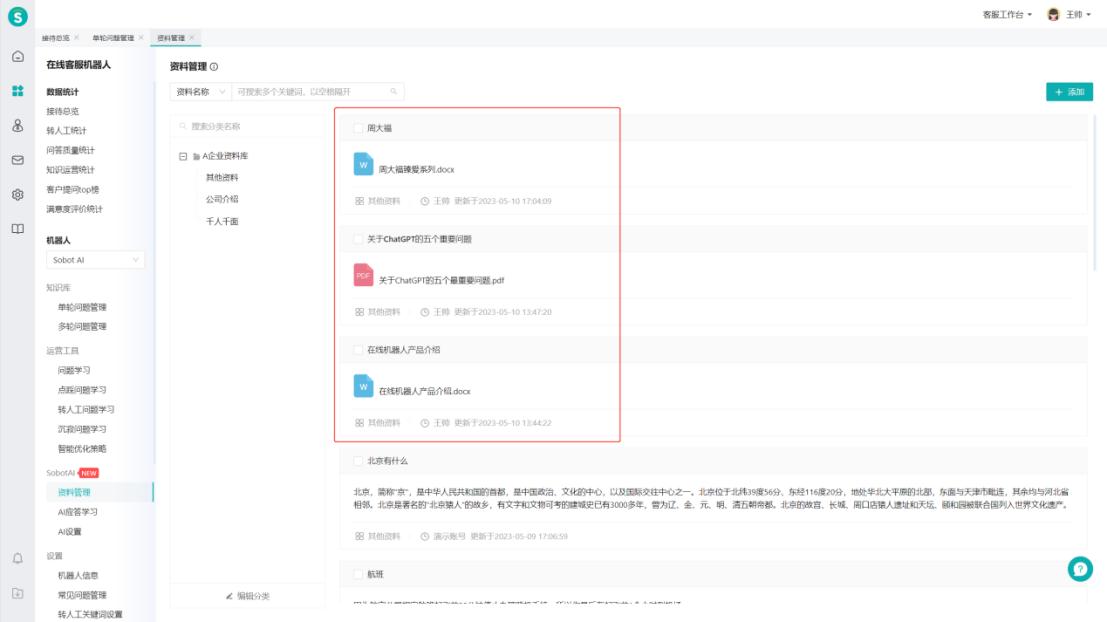The image size is (1107, 622).
Task: Expand the Sobot AI robot selector
Action: click(95, 260)
